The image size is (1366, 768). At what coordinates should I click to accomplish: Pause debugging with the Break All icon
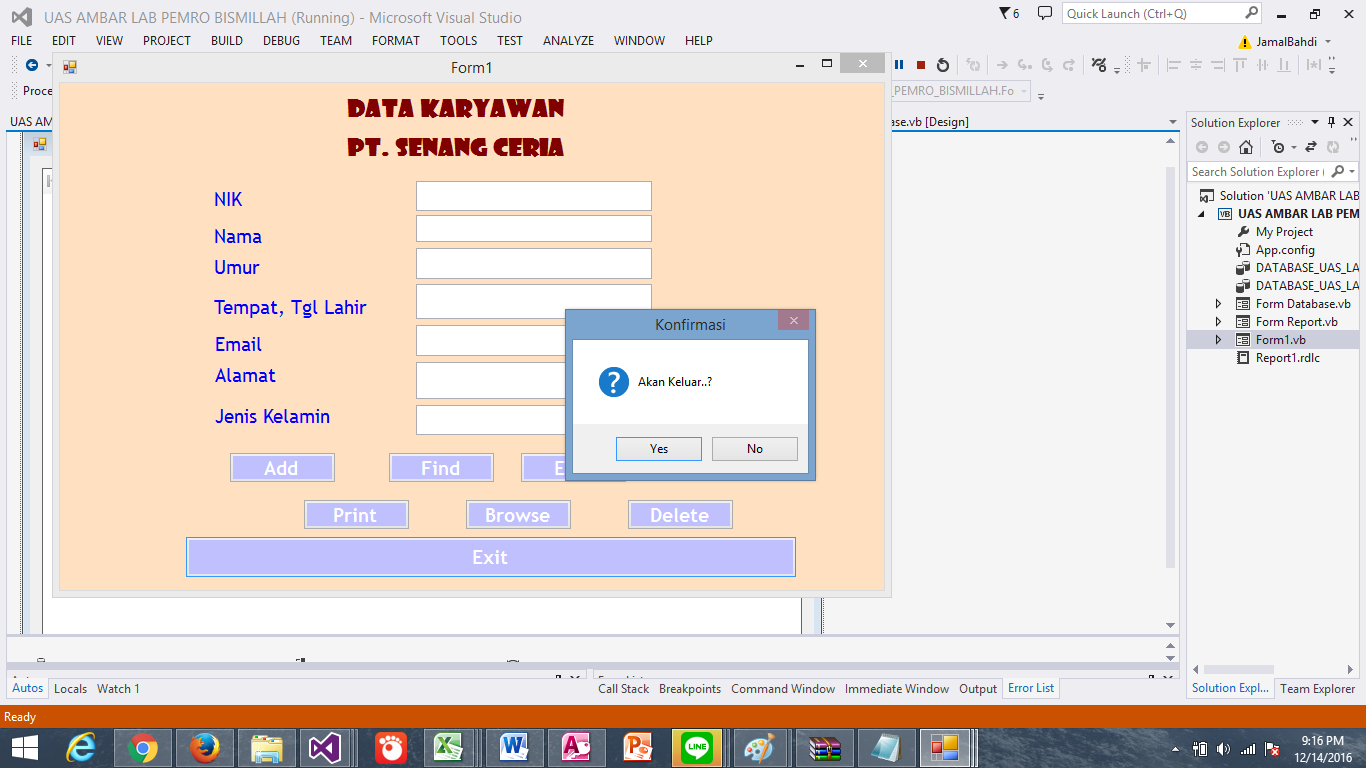click(899, 65)
